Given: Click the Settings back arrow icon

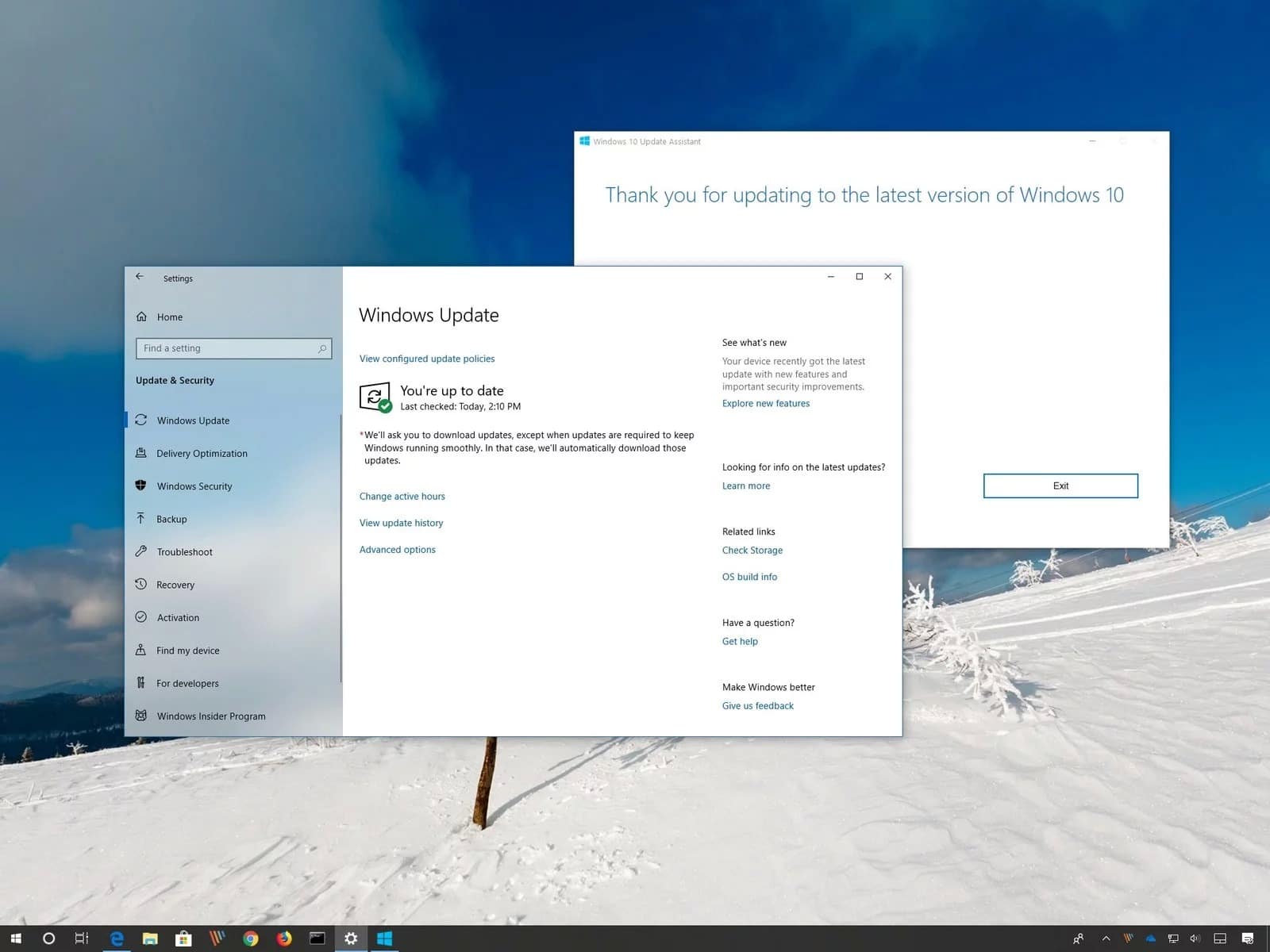Looking at the screenshot, I should click(x=140, y=276).
